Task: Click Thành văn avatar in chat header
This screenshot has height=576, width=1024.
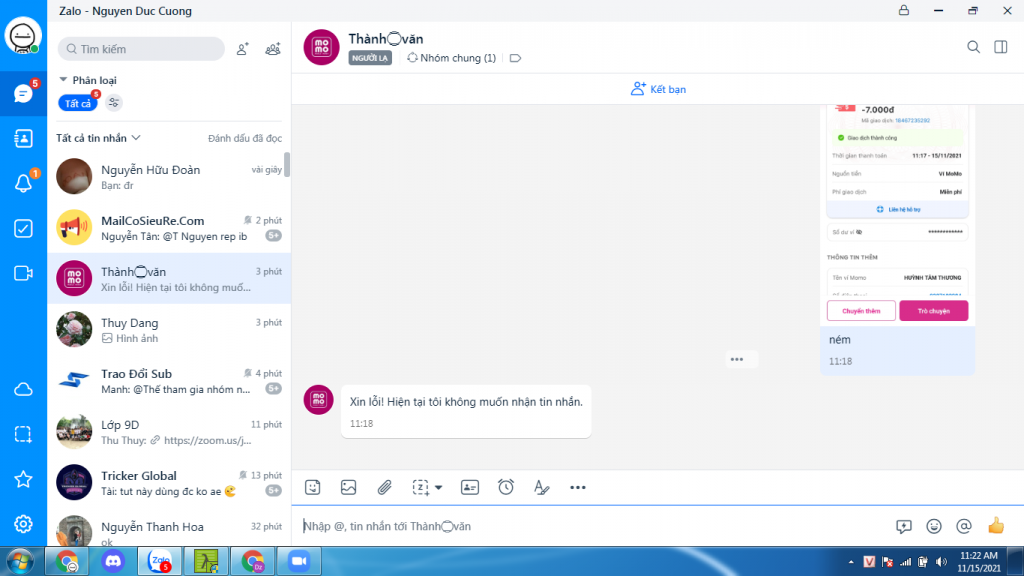Action: pos(321,47)
